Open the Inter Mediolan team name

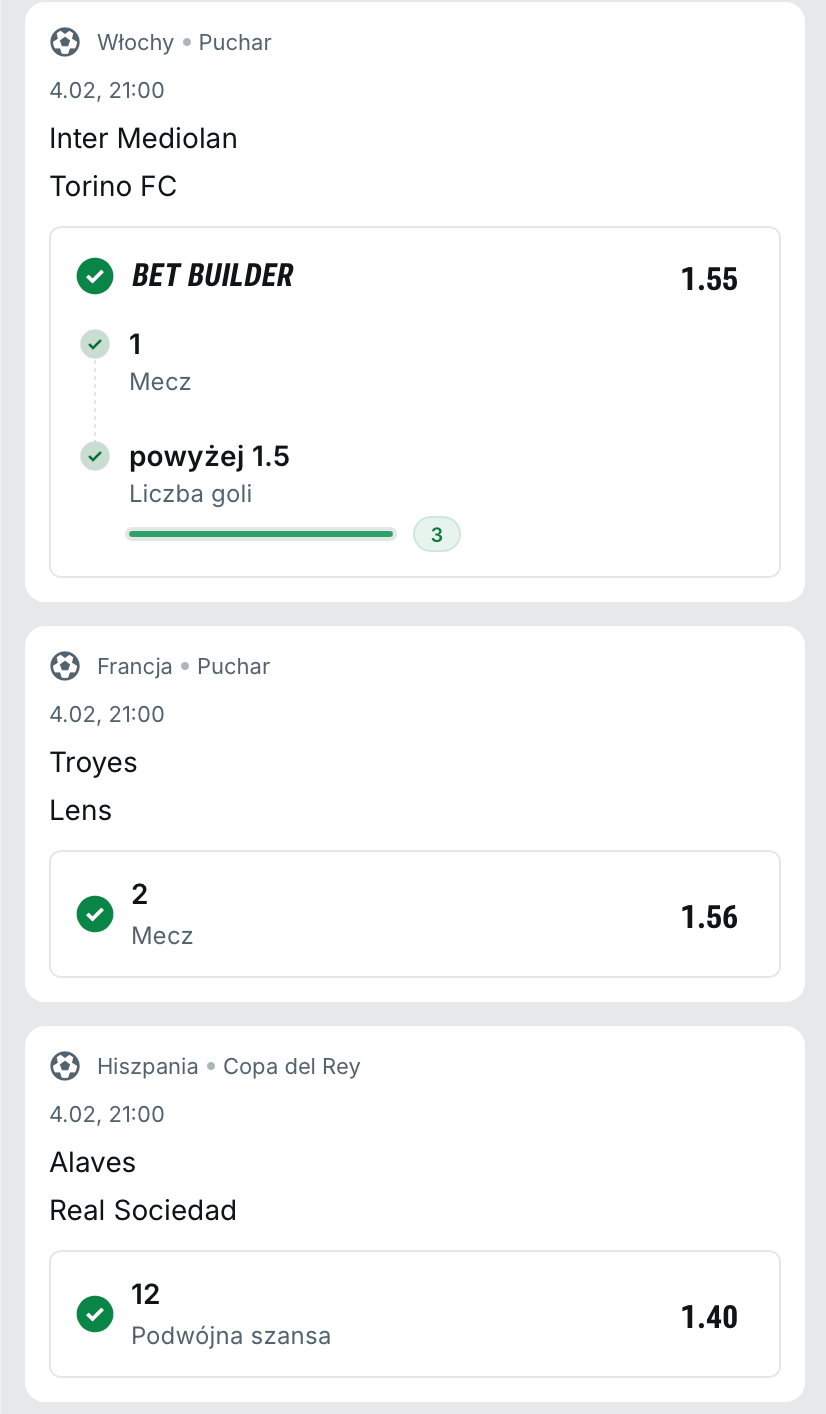pos(143,138)
